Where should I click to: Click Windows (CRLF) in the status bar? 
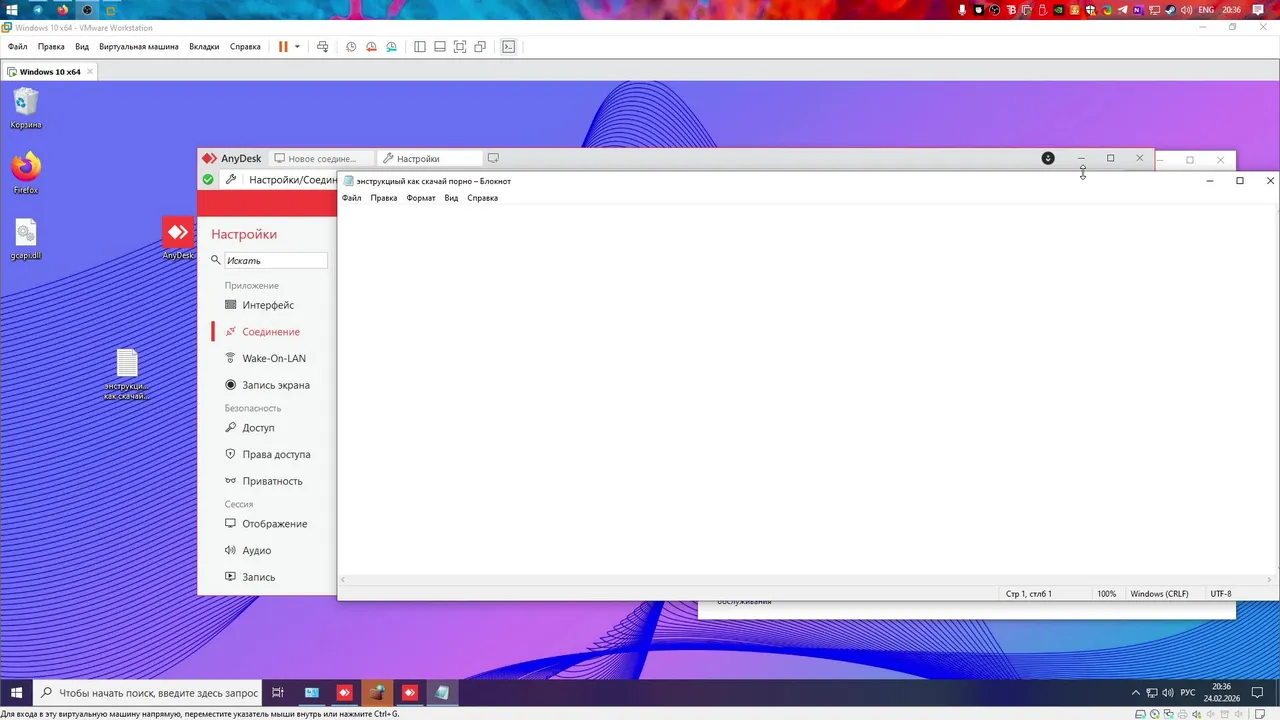(x=1159, y=594)
